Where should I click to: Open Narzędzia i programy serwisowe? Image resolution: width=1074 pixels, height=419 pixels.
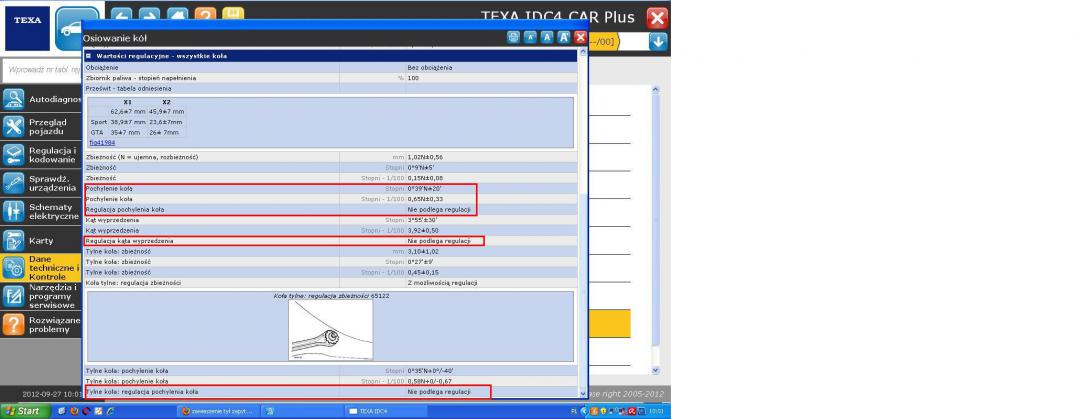(42, 296)
